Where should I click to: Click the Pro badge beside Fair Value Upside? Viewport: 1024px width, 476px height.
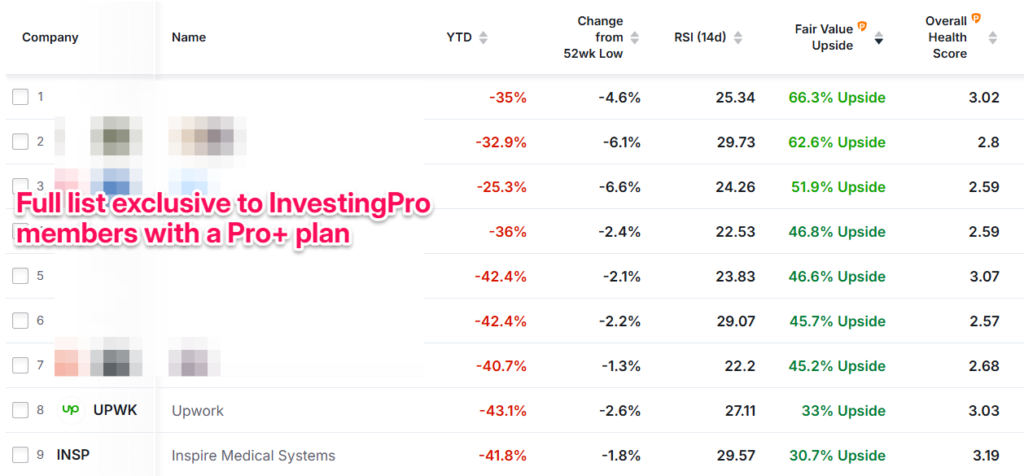pyautogui.click(x=861, y=28)
